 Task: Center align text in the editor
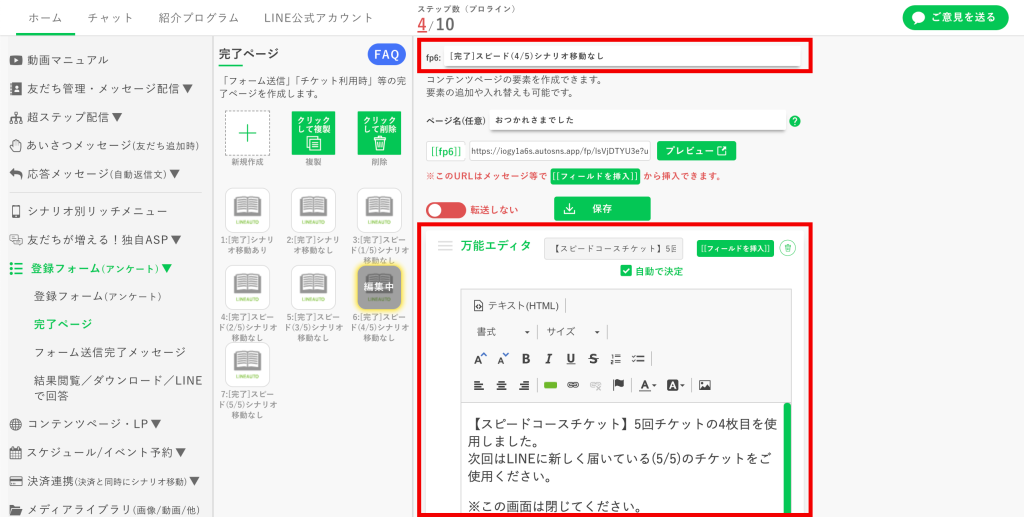coord(502,385)
